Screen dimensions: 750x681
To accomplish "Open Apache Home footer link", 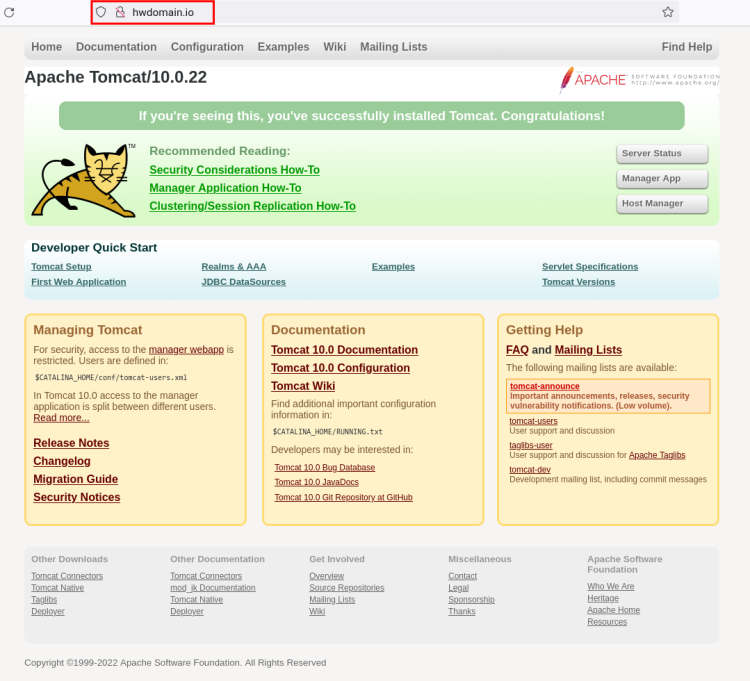I will coord(614,611).
